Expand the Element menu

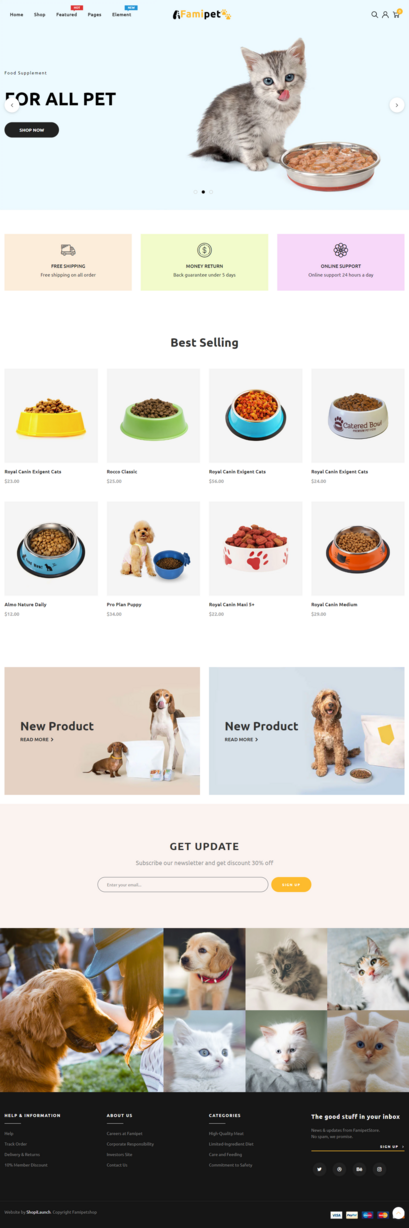122,15
